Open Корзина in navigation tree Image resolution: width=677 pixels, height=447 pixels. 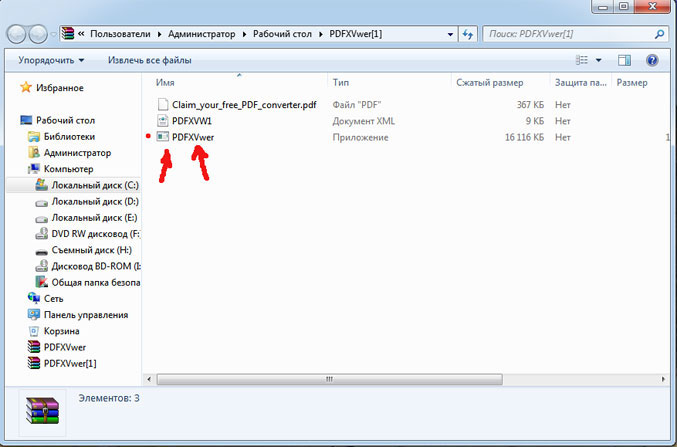click(x=62, y=331)
